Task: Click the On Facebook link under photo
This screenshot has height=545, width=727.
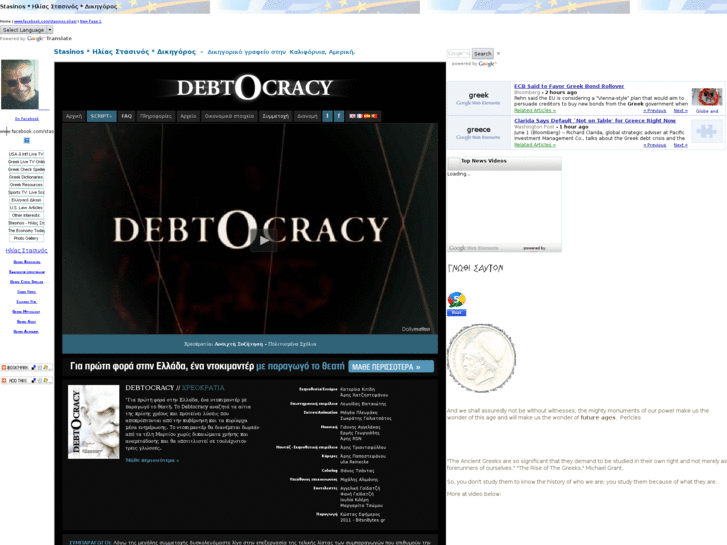Action: [26, 119]
